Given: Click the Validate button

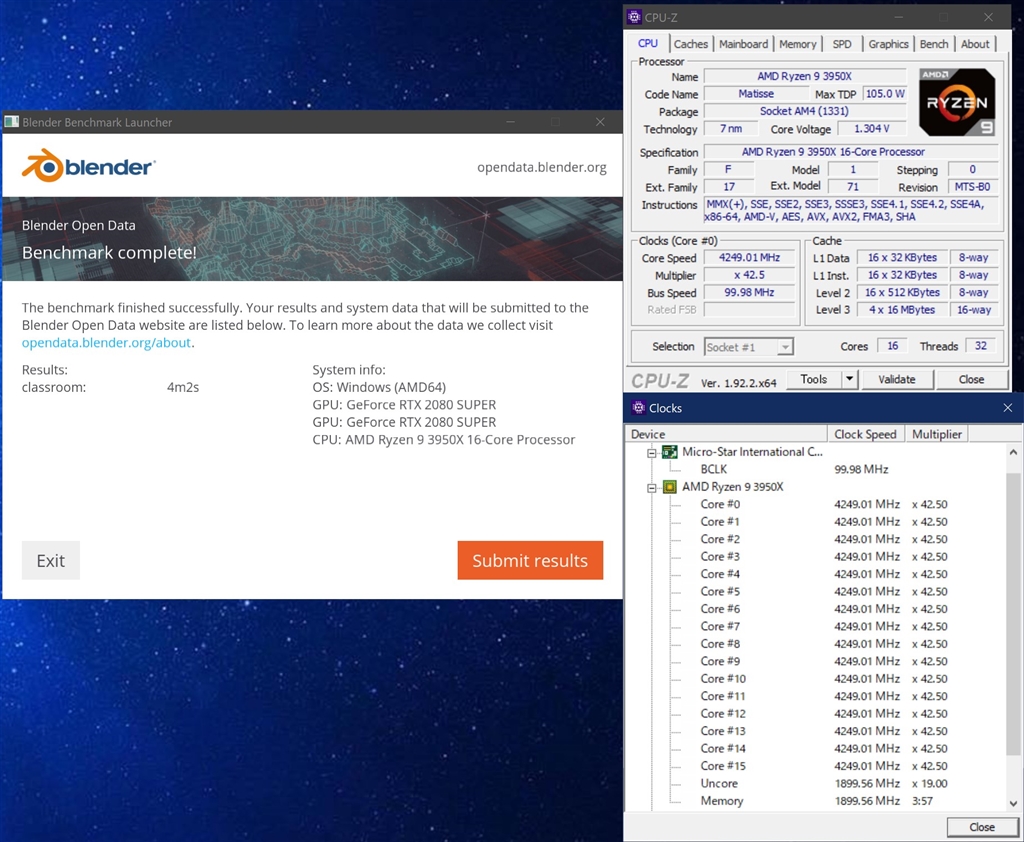Looking at the screenshot, I should click(x=897, y=379).
